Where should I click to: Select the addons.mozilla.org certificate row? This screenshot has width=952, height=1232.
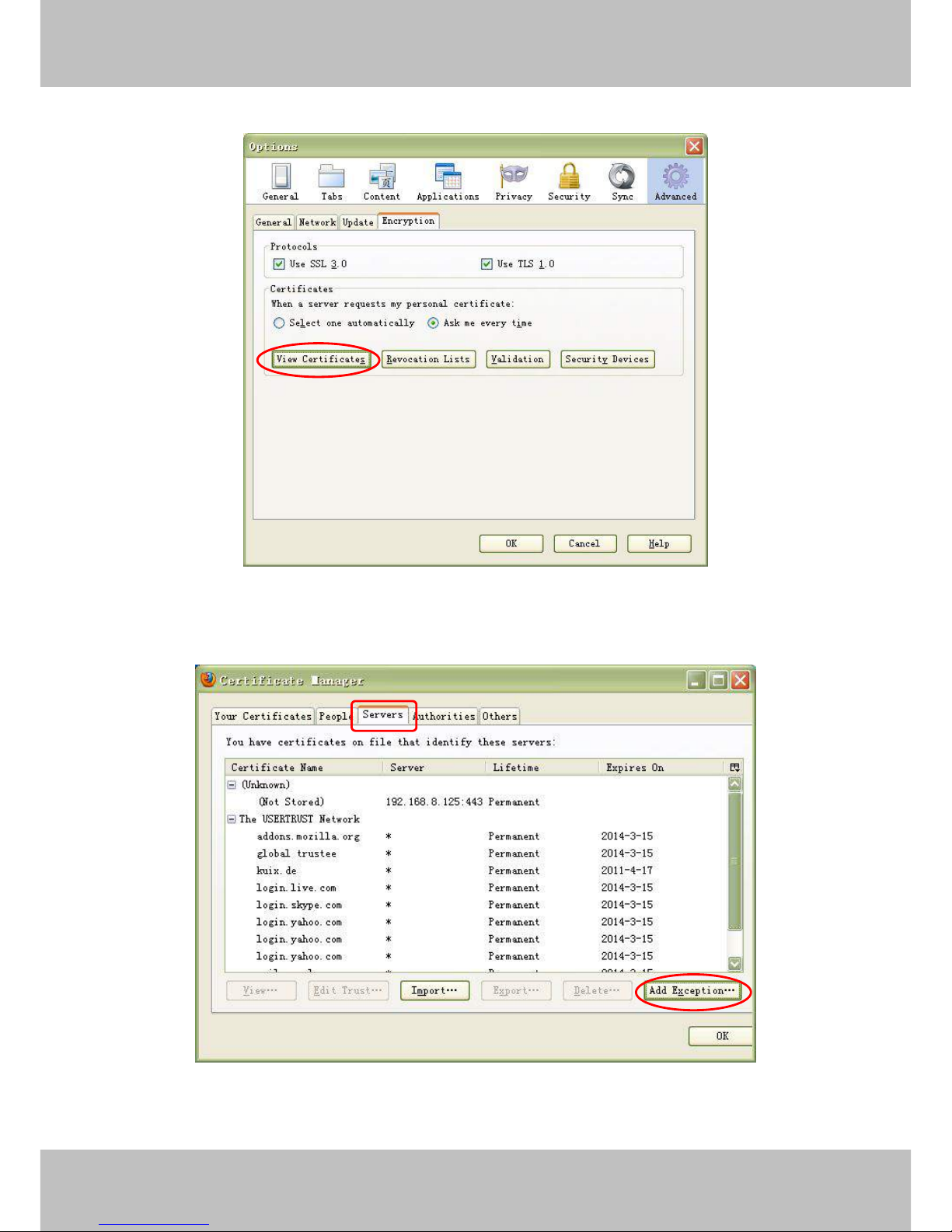coord(308,836)
